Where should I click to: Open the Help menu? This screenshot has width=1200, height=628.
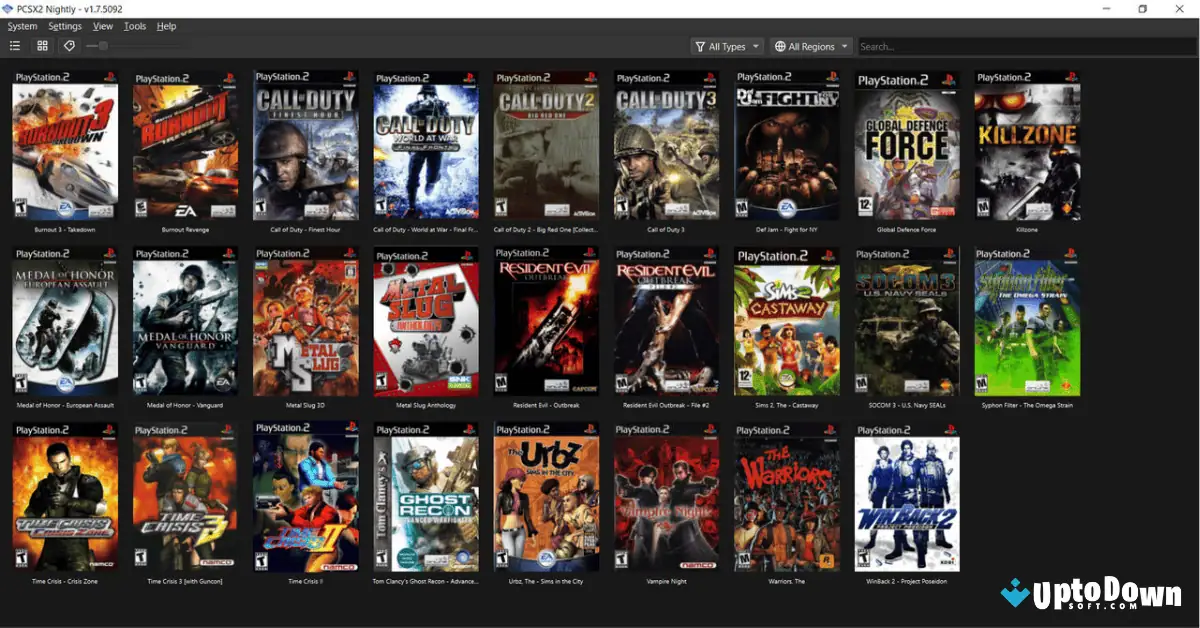(x=166, y=26)
